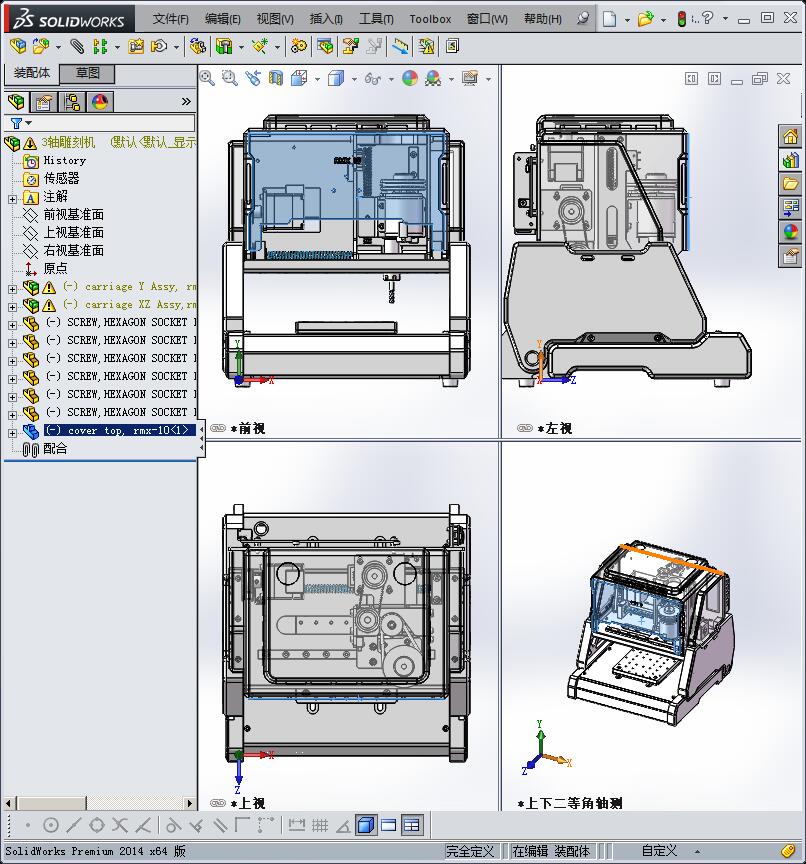The width and height of the screenshot is (806, 864).
Task: Click the Previous View icon
Action: pos(253,78)
